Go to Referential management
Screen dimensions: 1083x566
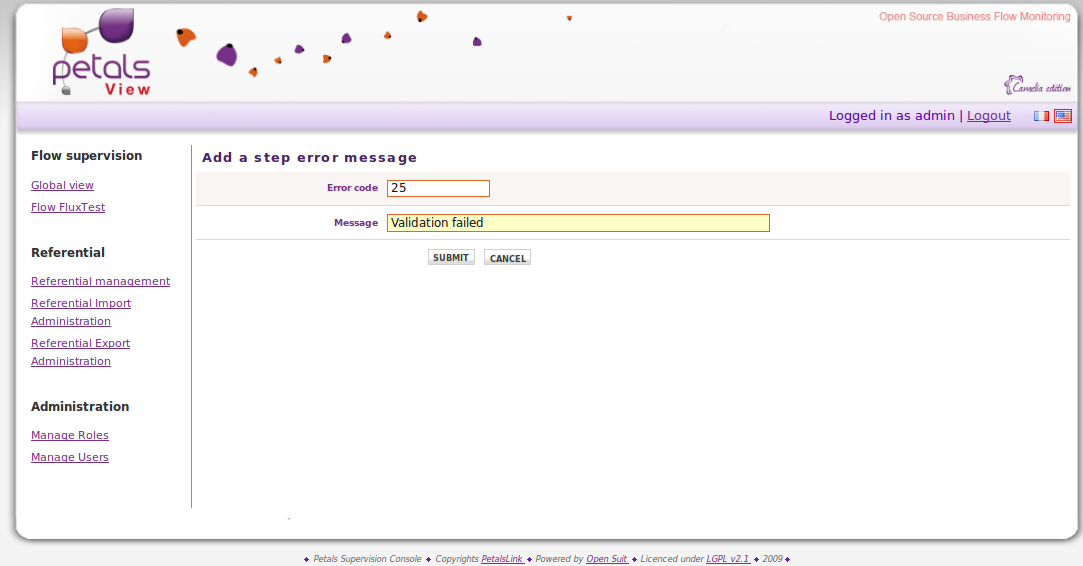click(x=100, y=281)
